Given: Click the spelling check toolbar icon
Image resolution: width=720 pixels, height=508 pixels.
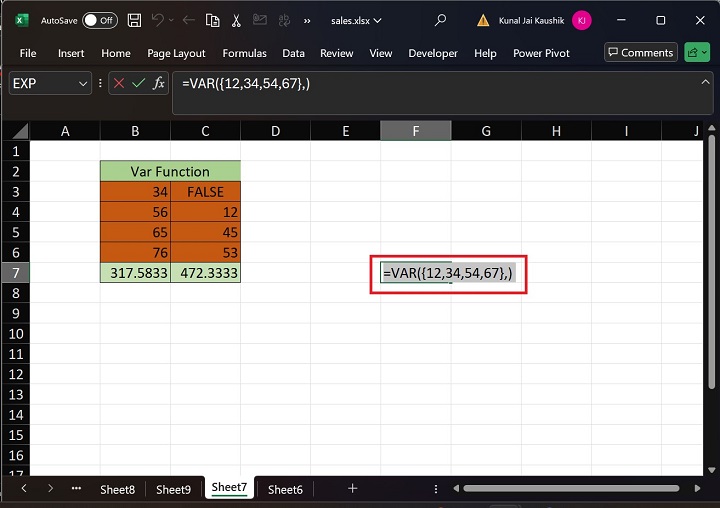Looking at the screenshot, I should (284, 20).
